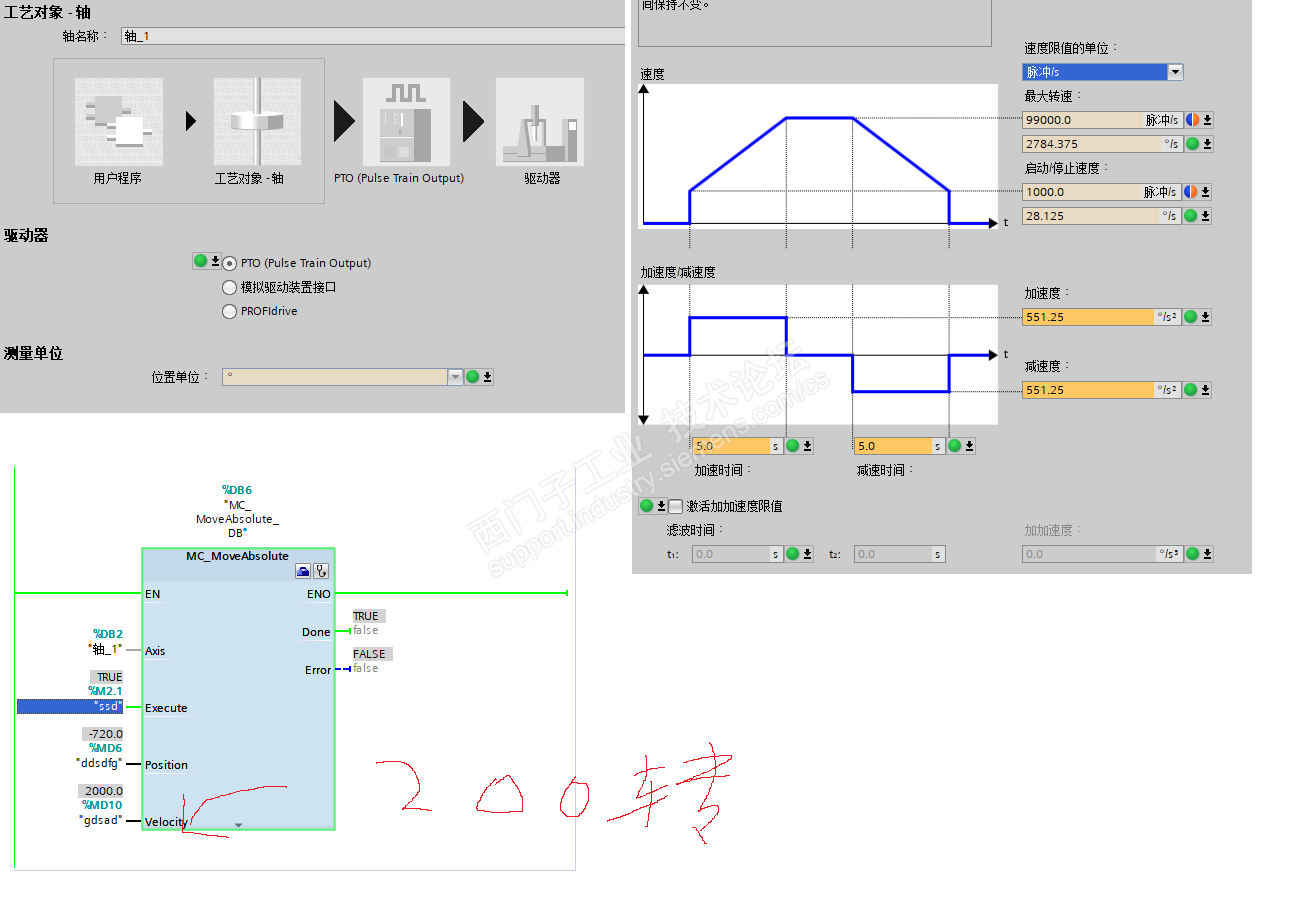Open diagnostics stethoscope icon on MC_MoveAbsolute block
Screen dimensions: 1297x916
coord(321,571)
